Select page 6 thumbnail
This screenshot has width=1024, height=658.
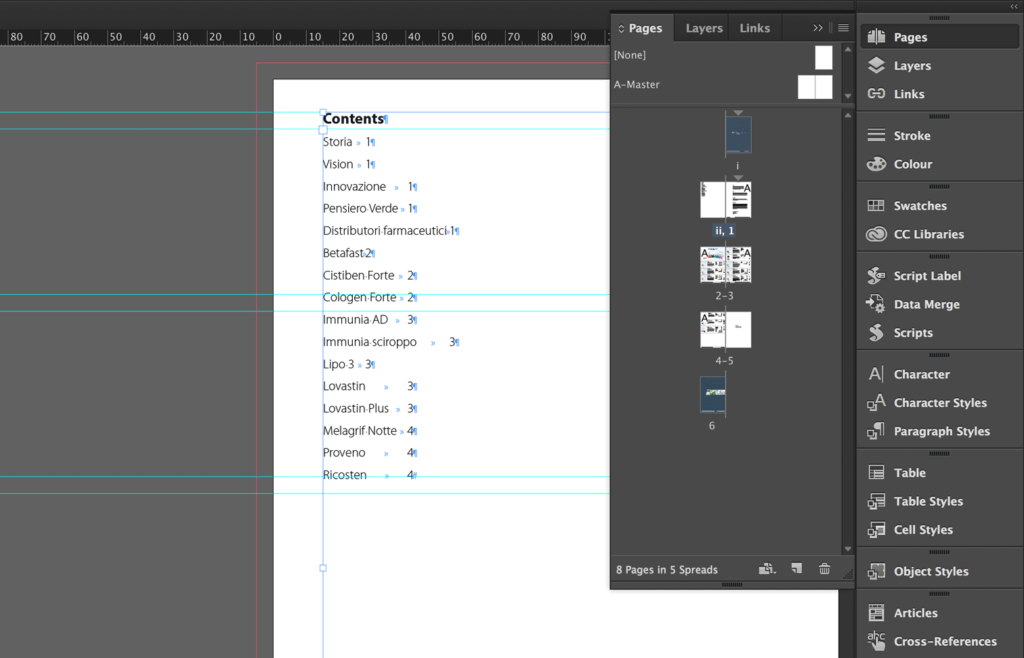pyautogui.click(x=712, y=394)
